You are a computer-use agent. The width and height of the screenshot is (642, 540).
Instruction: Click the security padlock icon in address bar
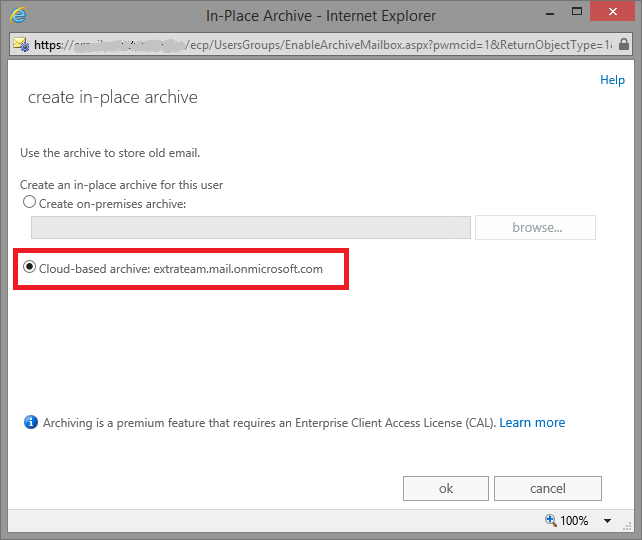point(624,45)
